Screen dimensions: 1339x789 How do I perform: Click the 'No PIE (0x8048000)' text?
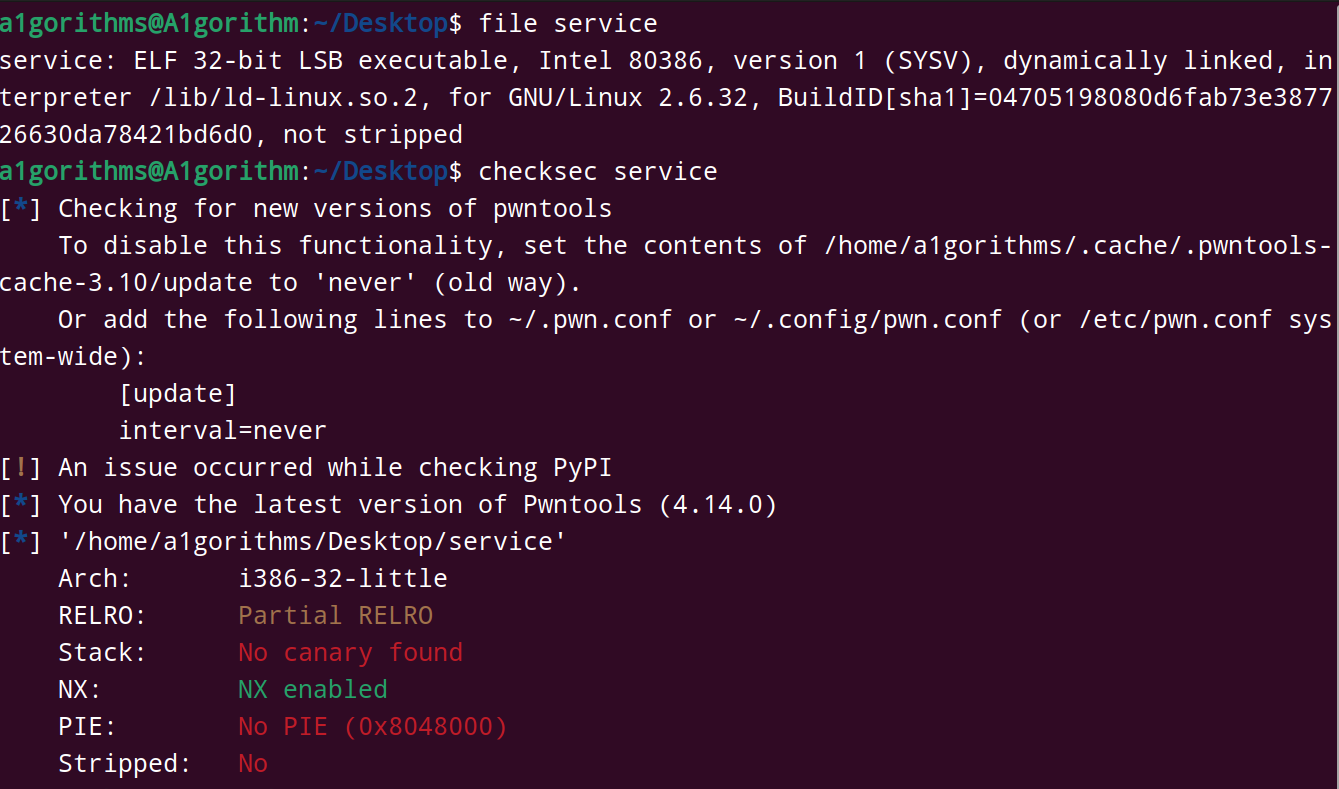coord(372,727)
